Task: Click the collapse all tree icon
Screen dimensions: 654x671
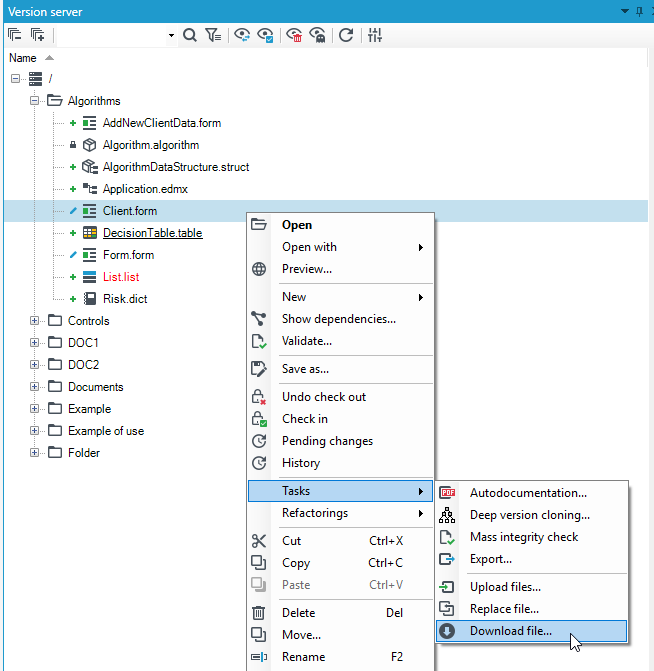Action: pyautogui.click(x=15, y=35)
